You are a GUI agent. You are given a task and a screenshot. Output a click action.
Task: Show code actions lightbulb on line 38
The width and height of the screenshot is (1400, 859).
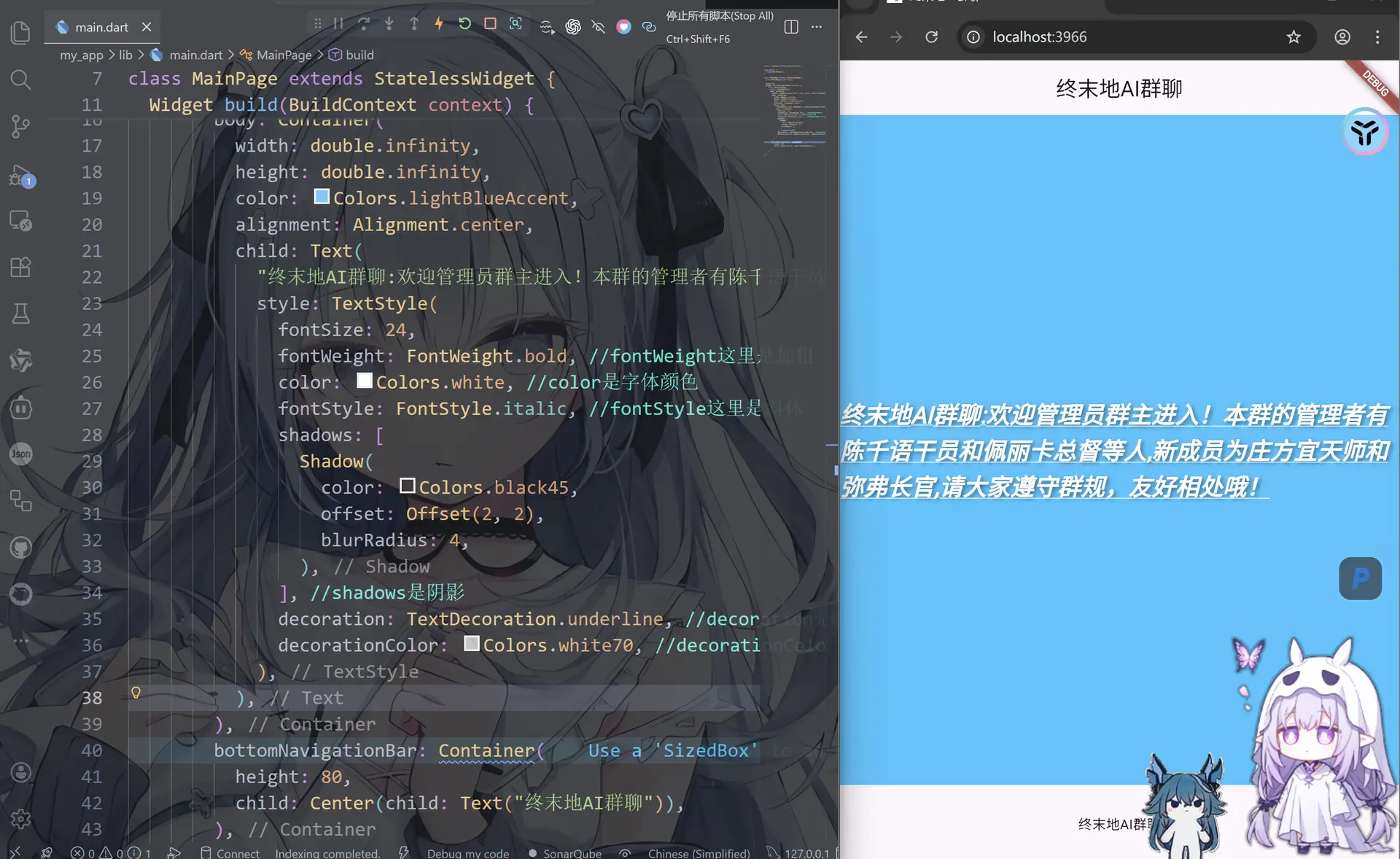click(136, 693)
